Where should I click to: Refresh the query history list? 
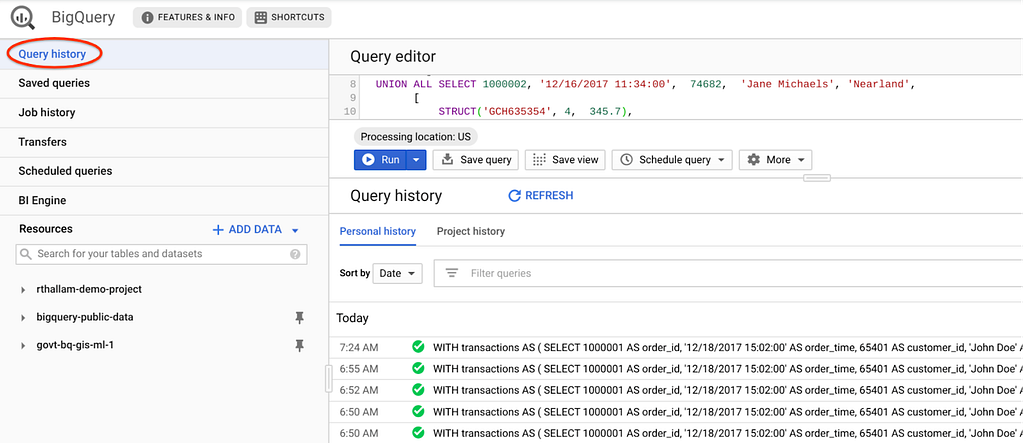541,195
